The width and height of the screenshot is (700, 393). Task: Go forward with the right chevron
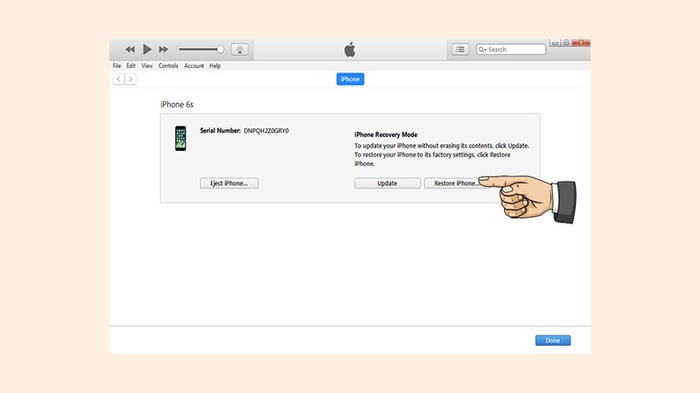130,79
